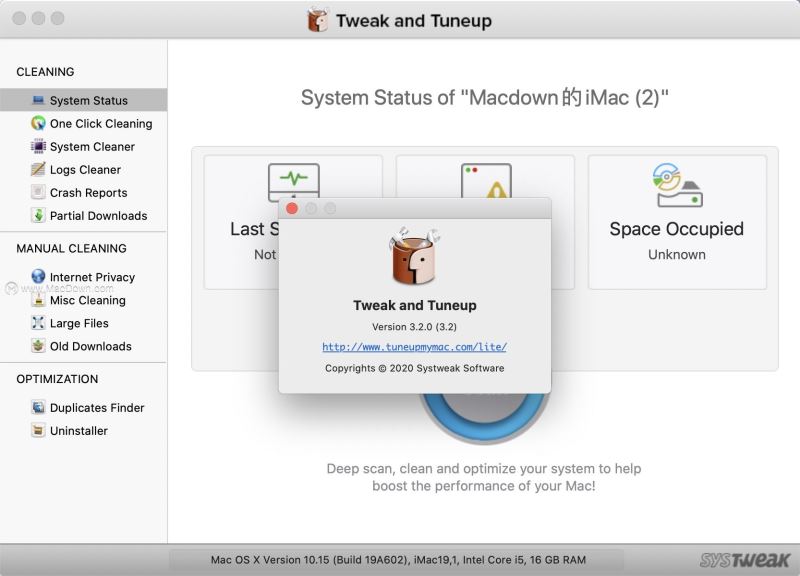Click the Space Occupied disk icon
The height and width of the screenshot is (576, 800).
coord(677,185)
